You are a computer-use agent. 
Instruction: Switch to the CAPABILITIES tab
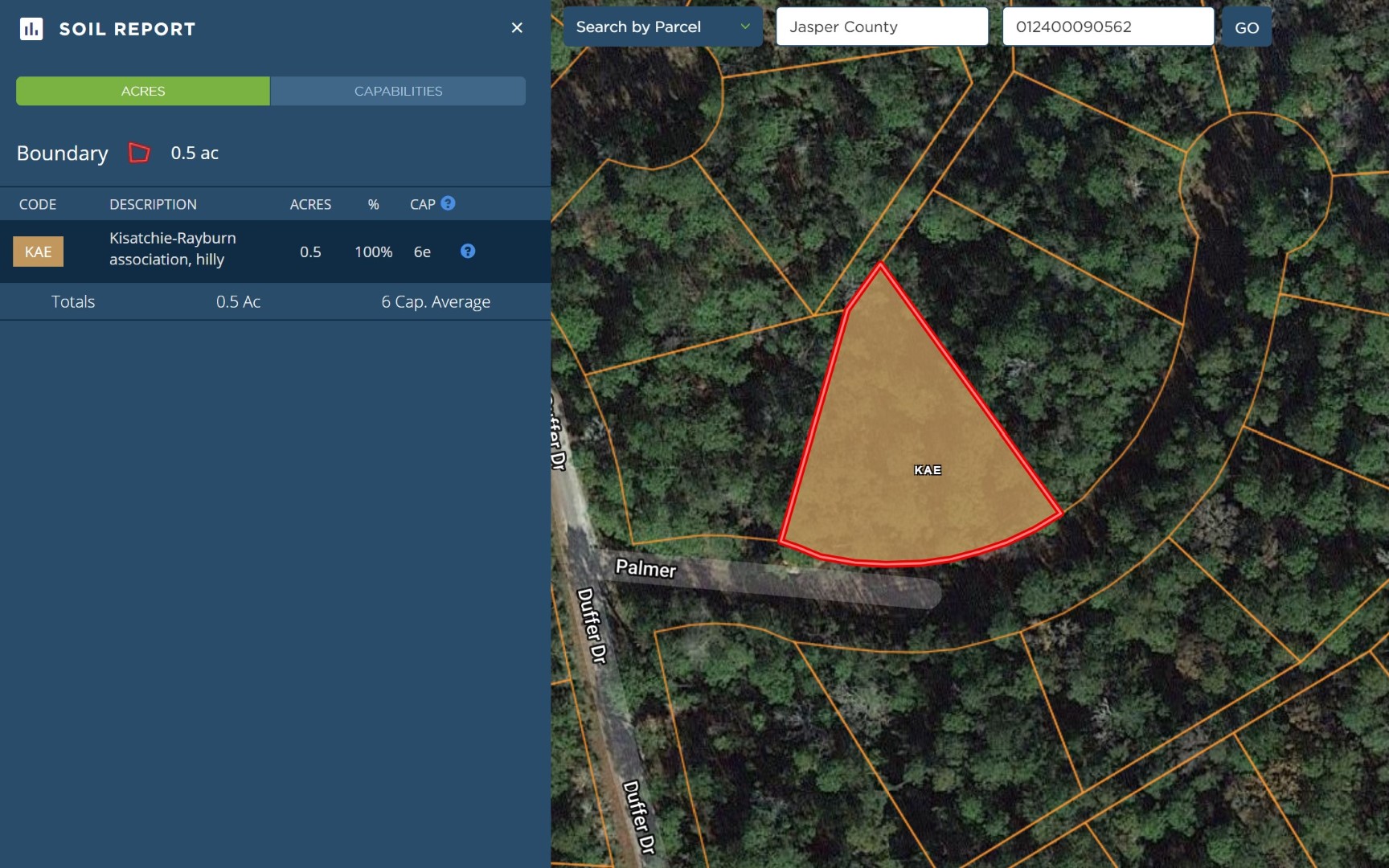click(398, 91)
